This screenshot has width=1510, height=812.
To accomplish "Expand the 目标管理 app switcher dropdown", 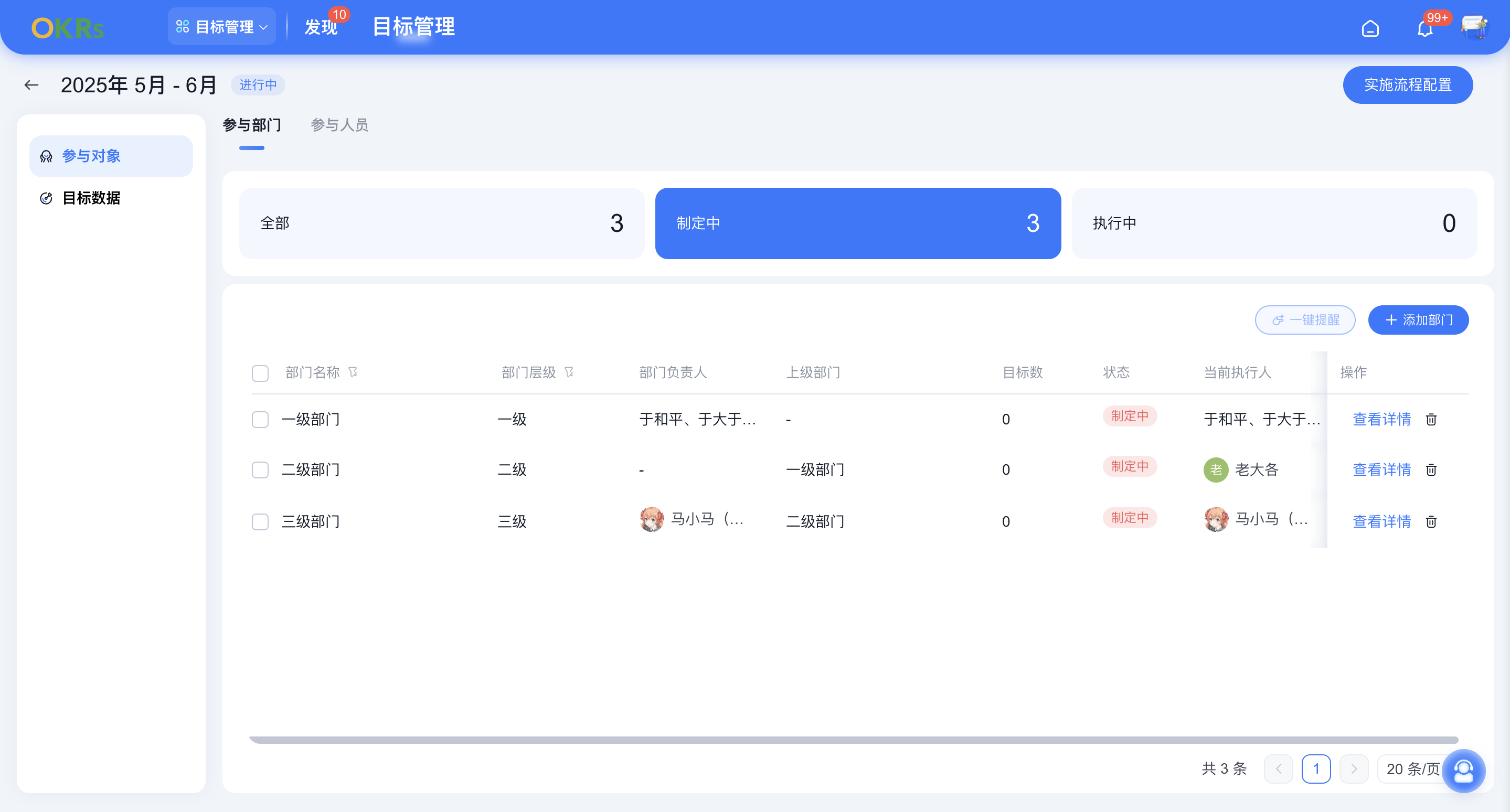I will coord(221,26).
